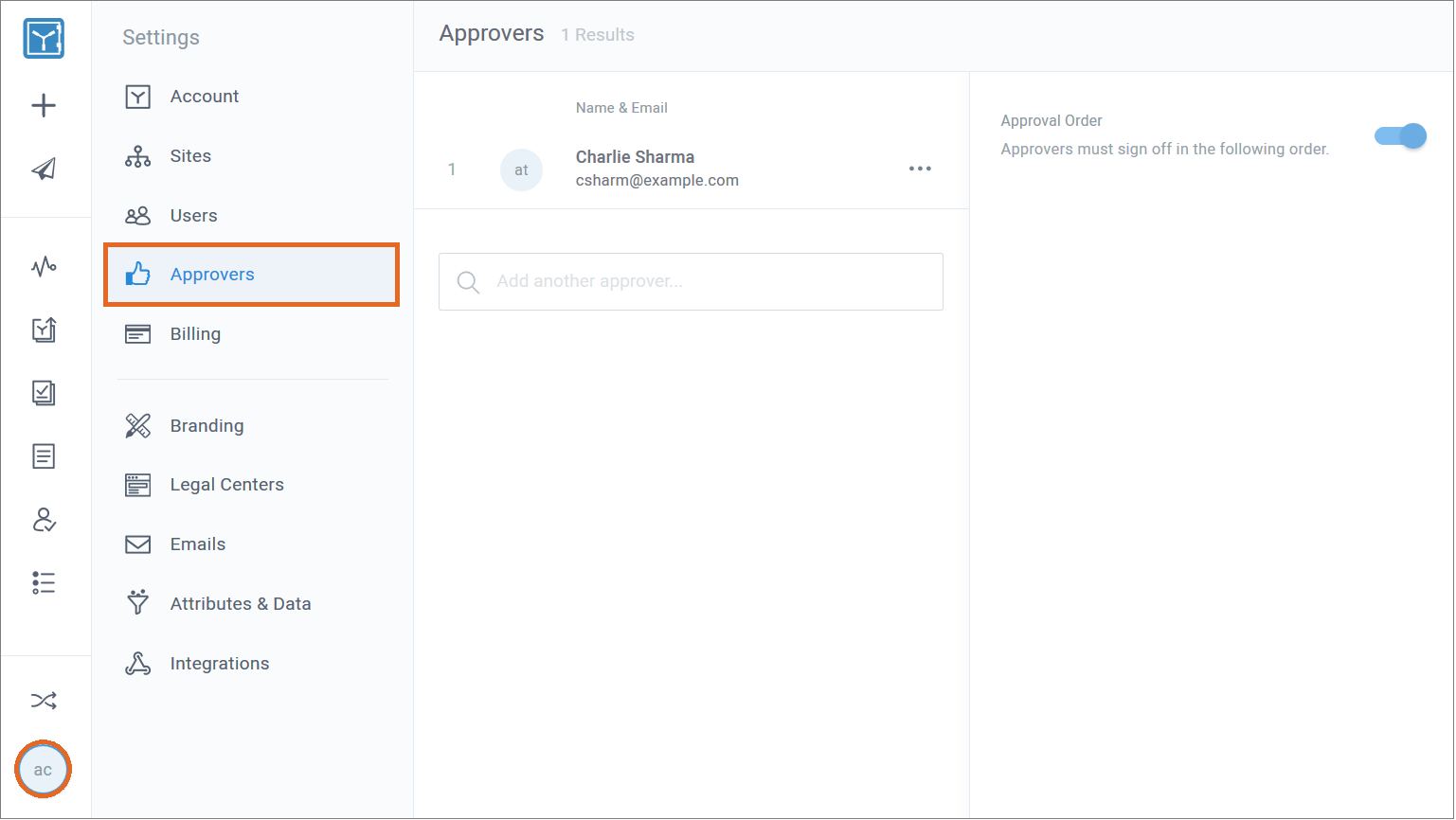This screenshot has width=1456, height=820.
Task: Open the bulleted list icon in sidebar
Action: [43, 582]
